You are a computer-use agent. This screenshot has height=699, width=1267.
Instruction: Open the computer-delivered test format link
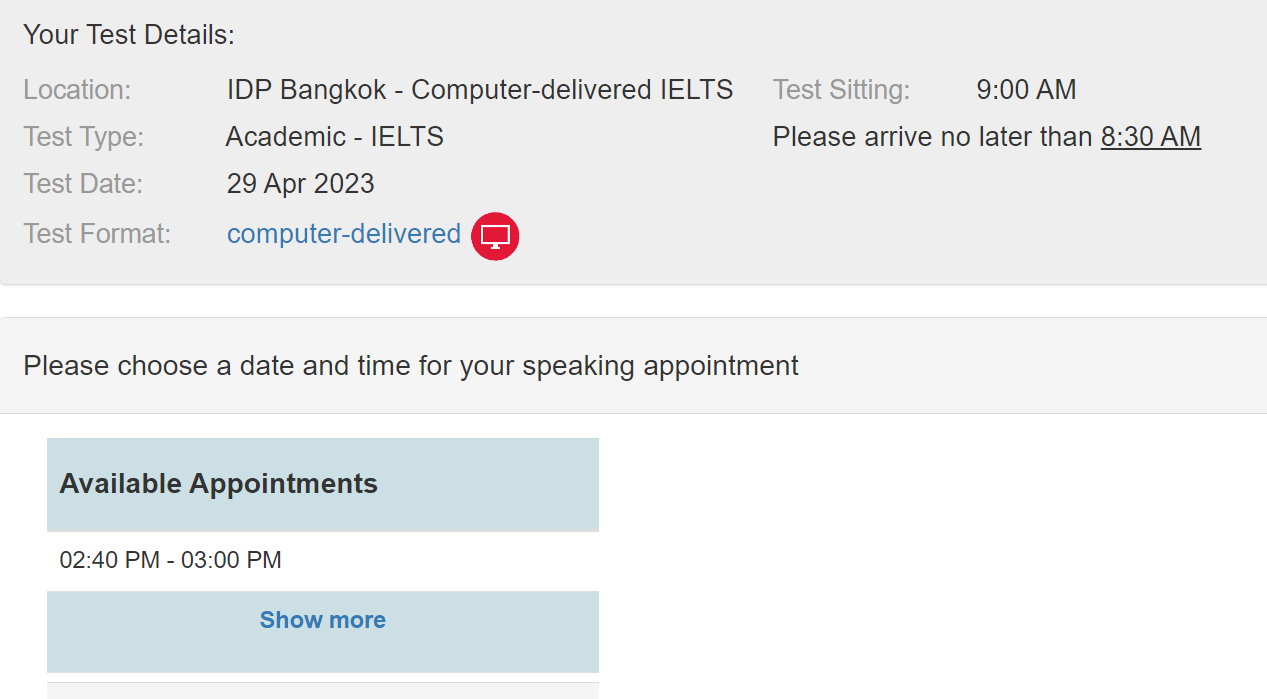click(344, 234)
